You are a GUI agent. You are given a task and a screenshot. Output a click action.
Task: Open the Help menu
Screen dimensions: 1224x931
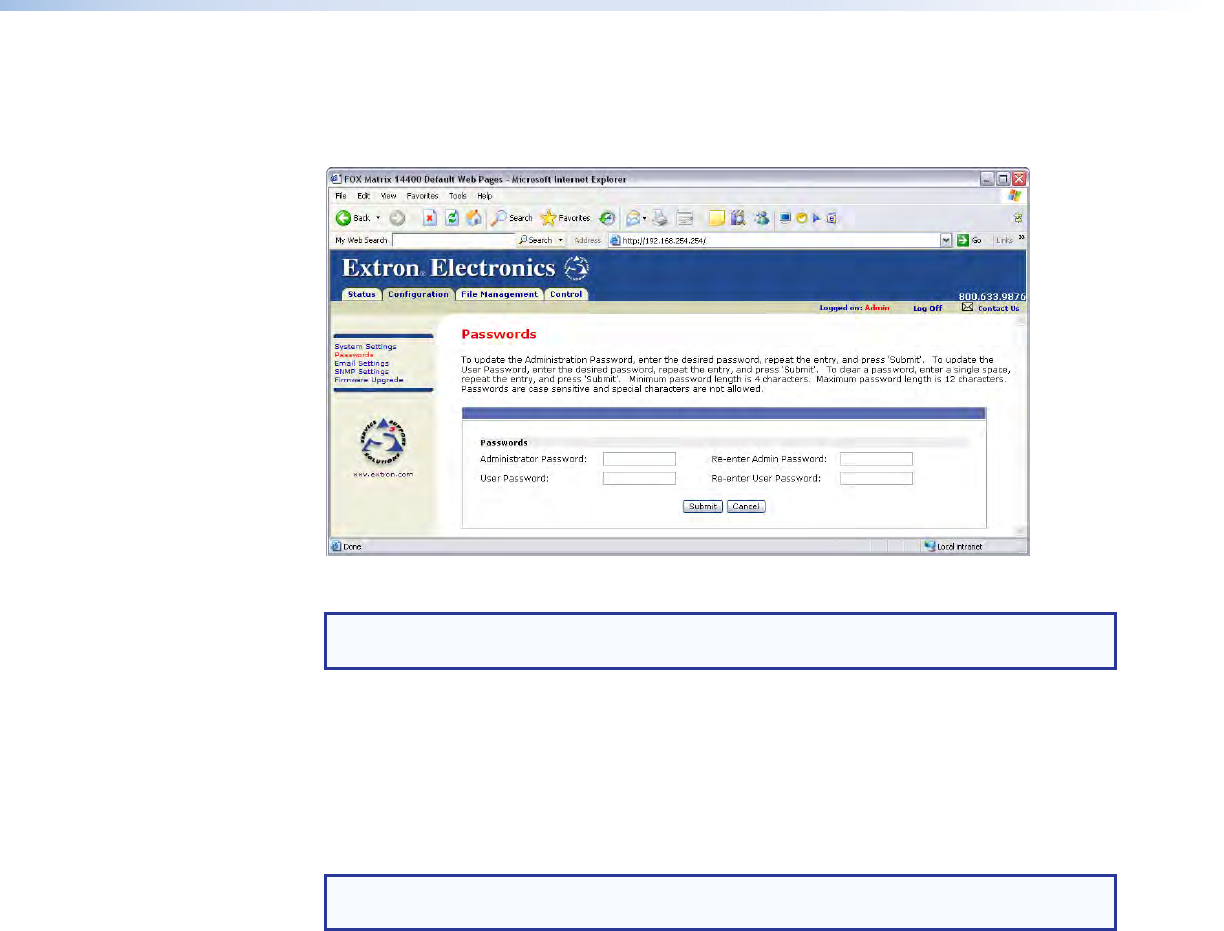pos(484,196)
